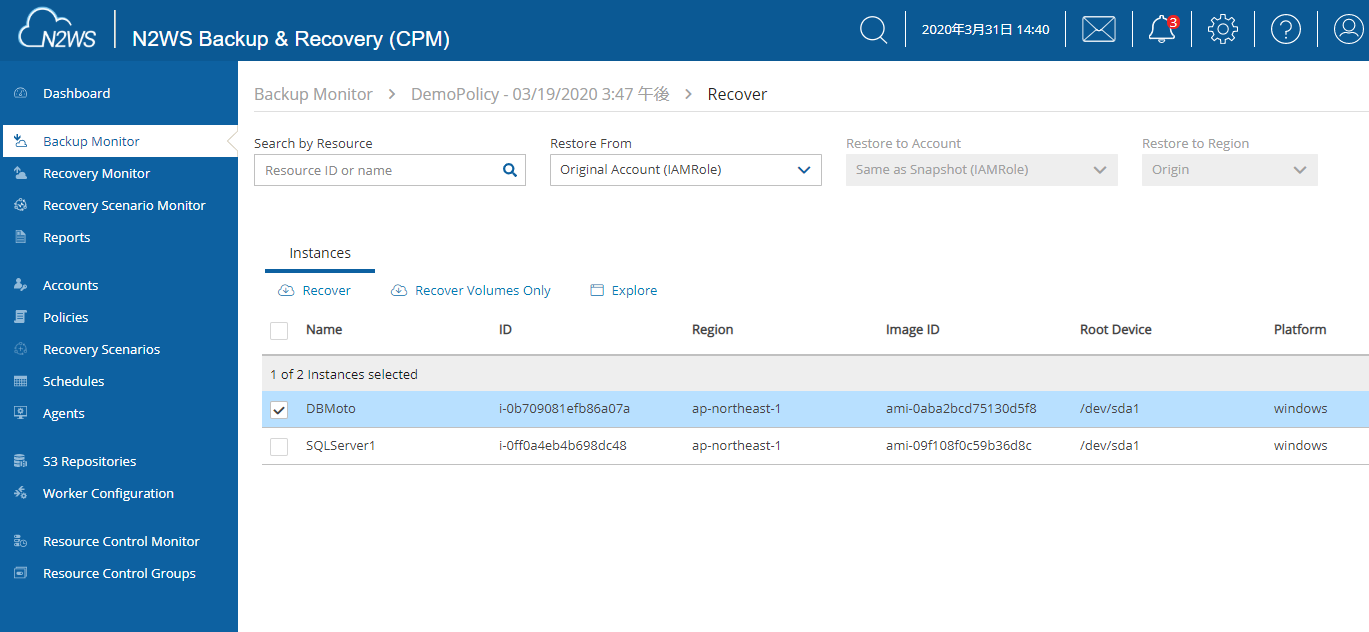Click the Recover breadcrumb text
The height and width of the screenshot is (632, 1369).
coord(737,94)
